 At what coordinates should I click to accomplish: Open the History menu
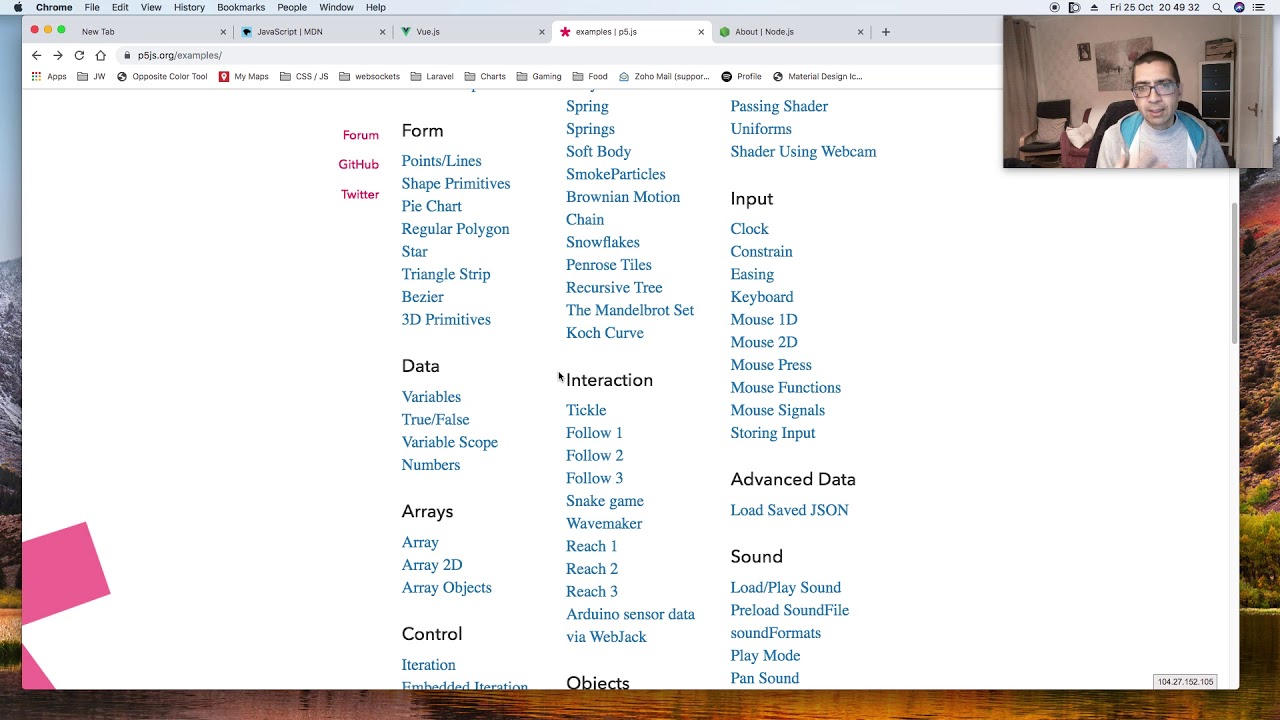pos(189,7)
